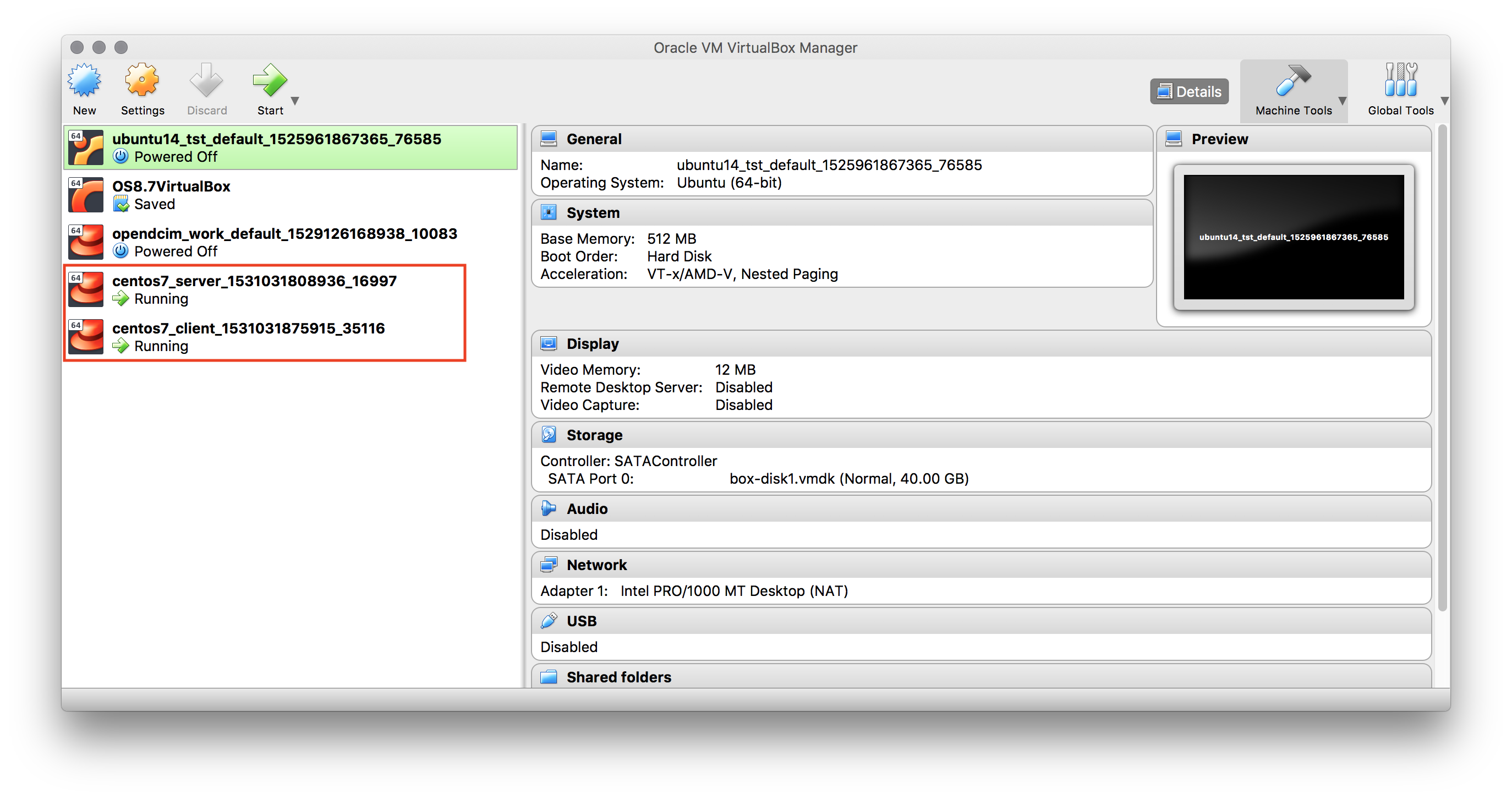Click the window close button
1512x799 pixels.
(x=77, y=47)
